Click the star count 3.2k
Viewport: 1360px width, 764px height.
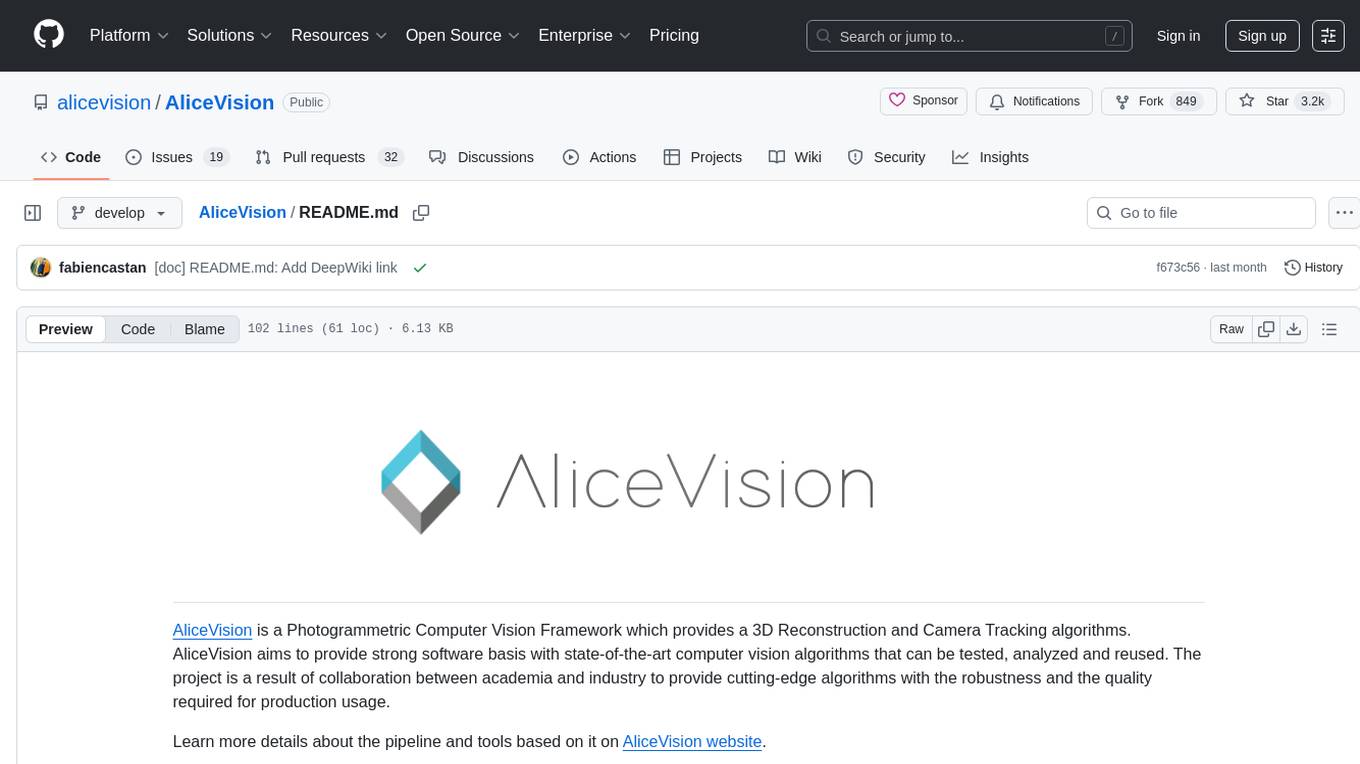(1311, 101)
